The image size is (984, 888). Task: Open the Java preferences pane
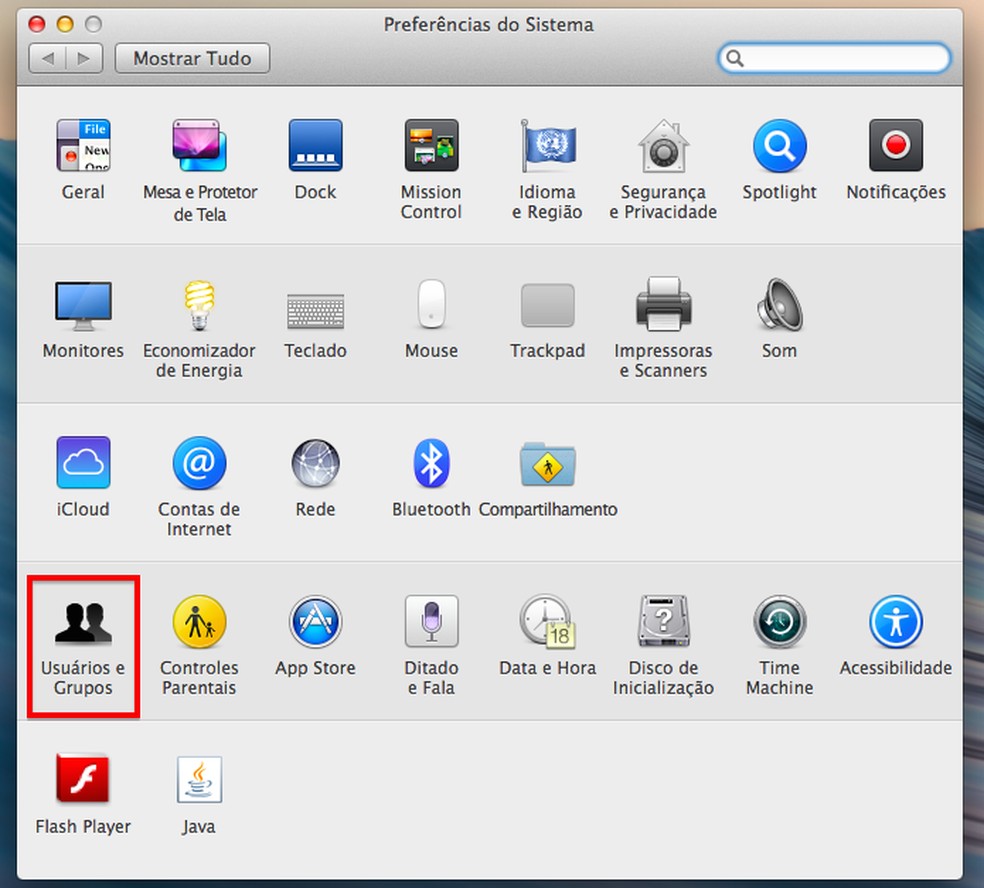[x=200, y=779]
